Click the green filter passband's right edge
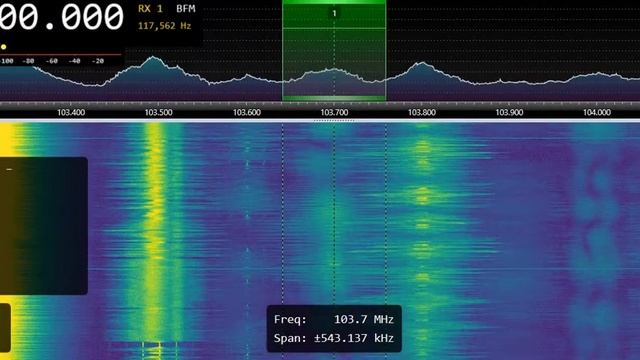Viewport: 640px width, 360px height. pyautogui.click(x=386, y=51)
